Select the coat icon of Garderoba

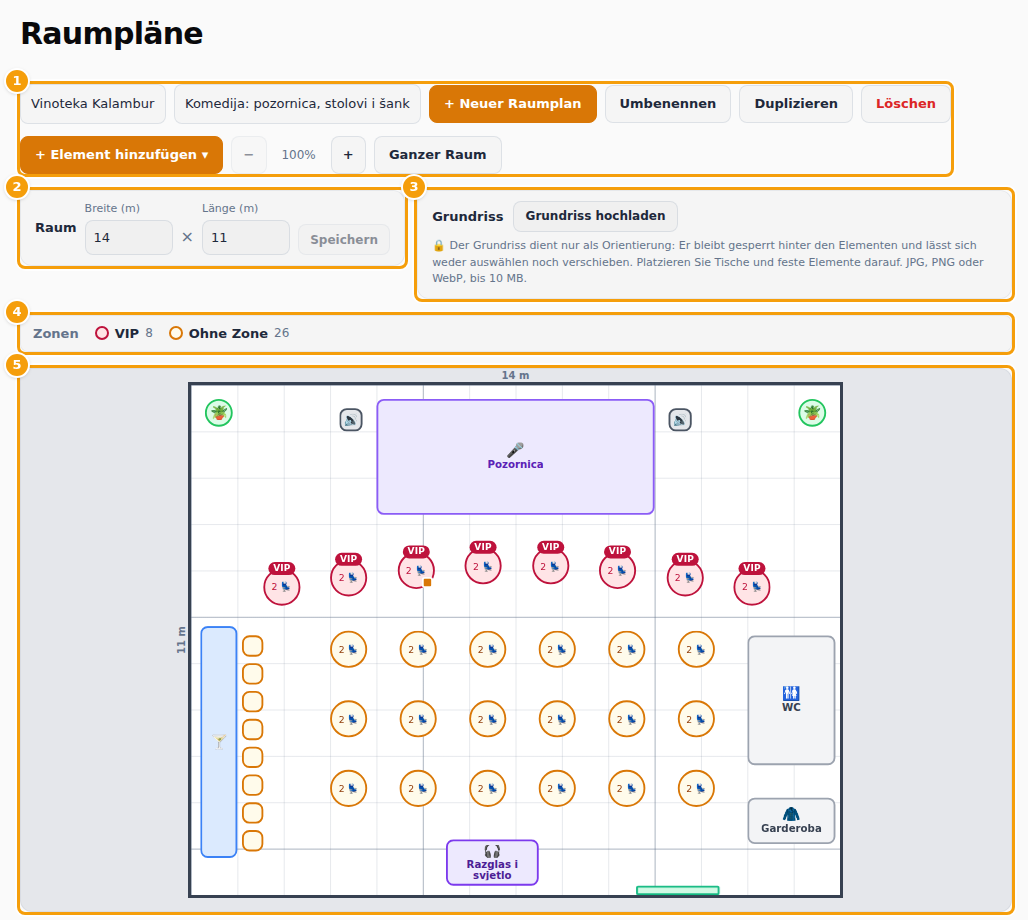coord(791,814)
